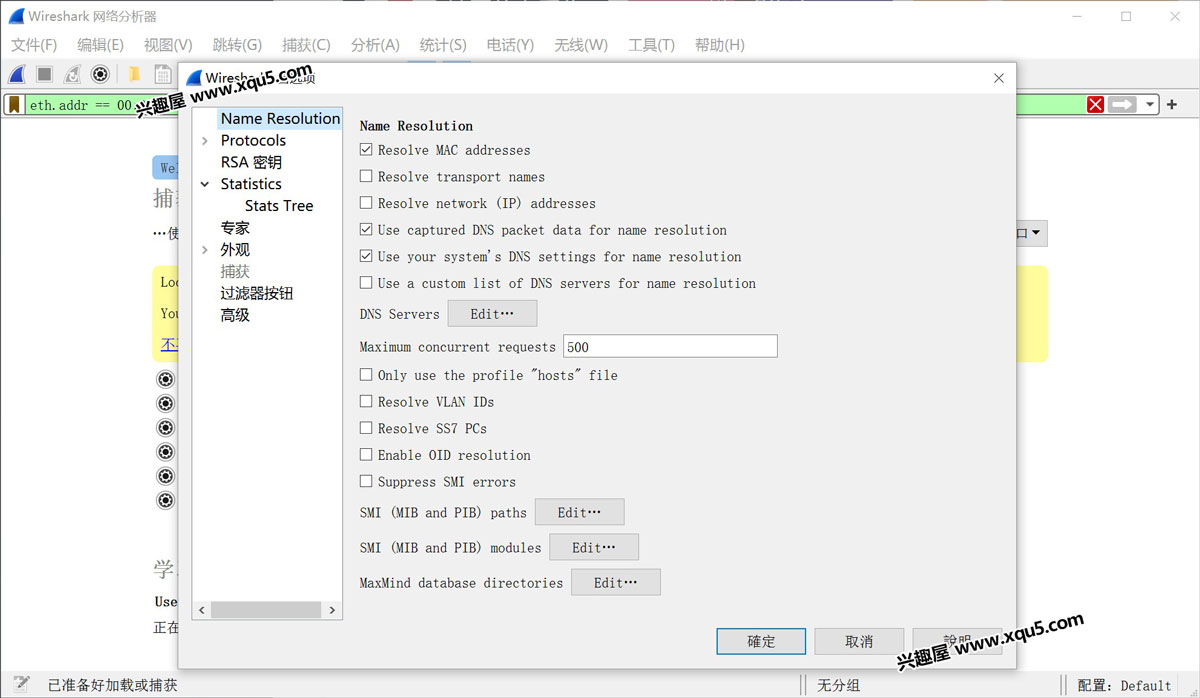Select Protocols in preferences tree
Image resolution: width=1200 pixels, height=698 pixels.
(x=253, y=141)
